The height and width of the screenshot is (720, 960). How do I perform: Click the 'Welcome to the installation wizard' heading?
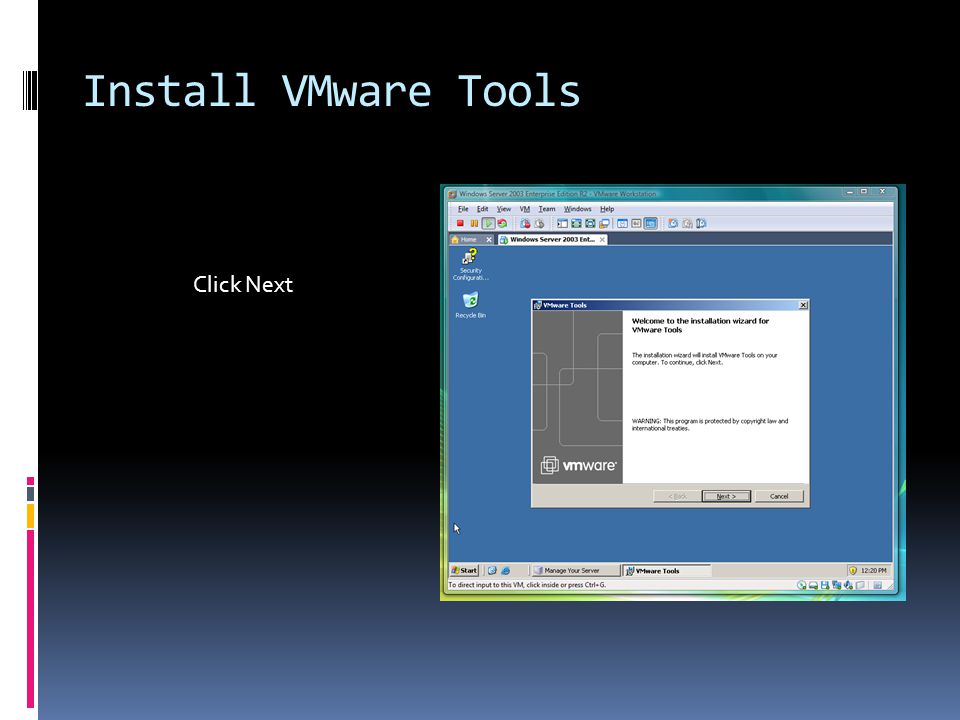coord(700,325)
